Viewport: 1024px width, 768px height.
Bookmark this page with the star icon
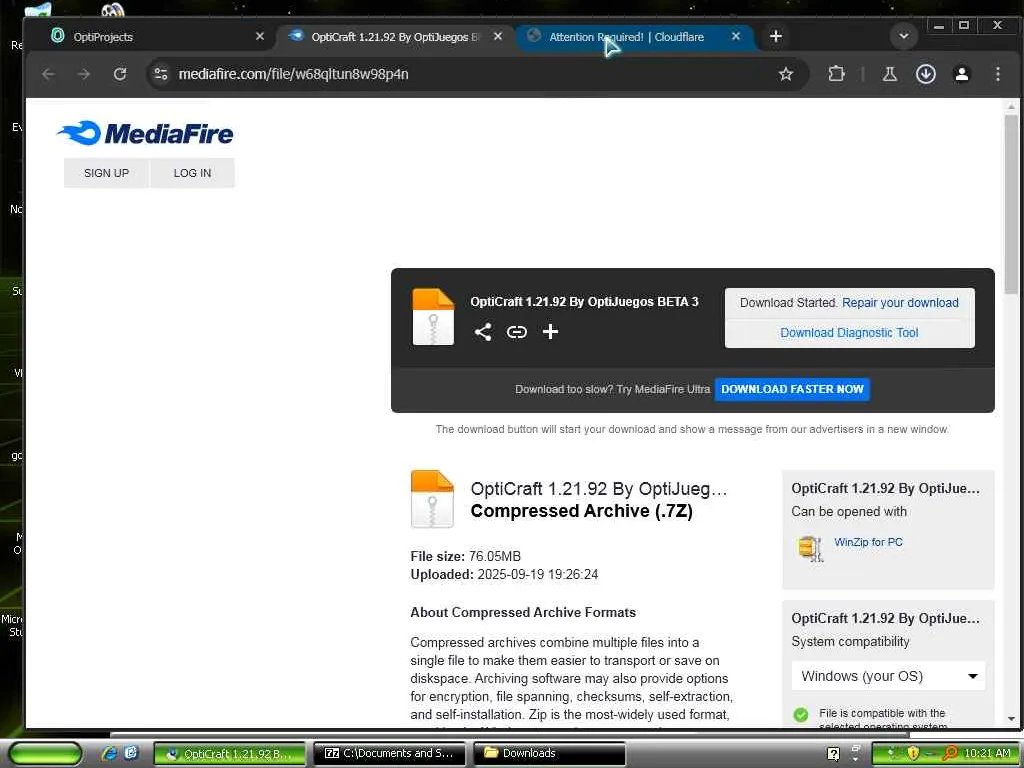[786, 74]
